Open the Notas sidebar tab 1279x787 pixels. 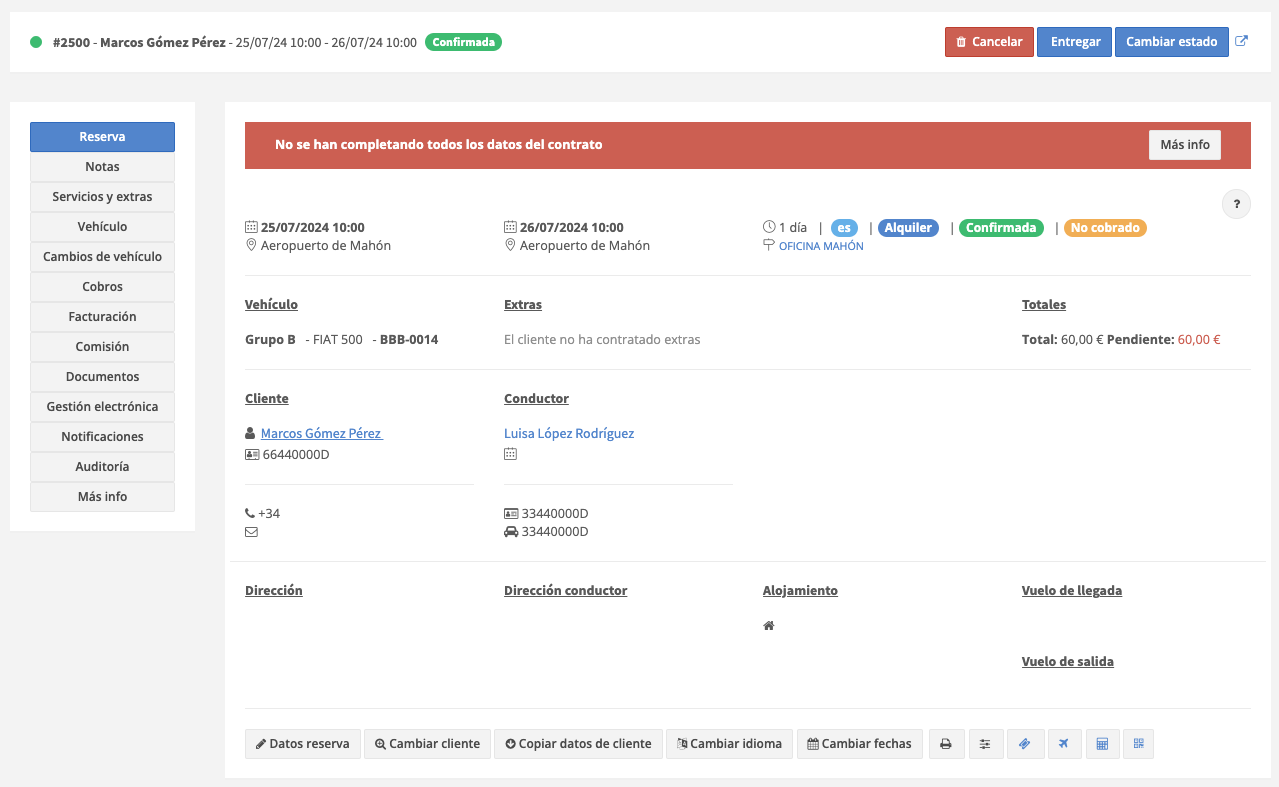click(102, 167)
